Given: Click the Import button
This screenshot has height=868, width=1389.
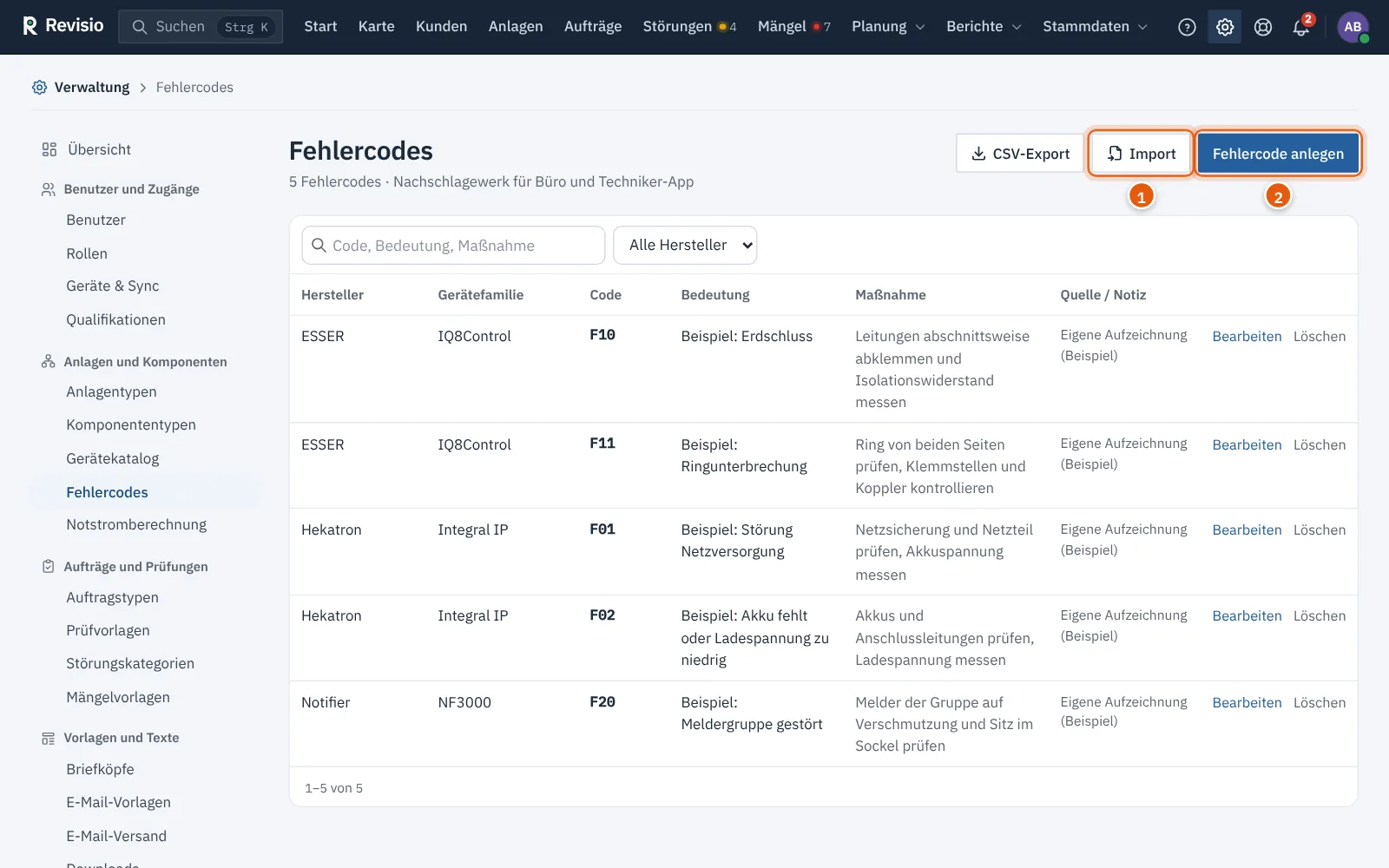Looking at the screenshot, I should [1141, 154].
